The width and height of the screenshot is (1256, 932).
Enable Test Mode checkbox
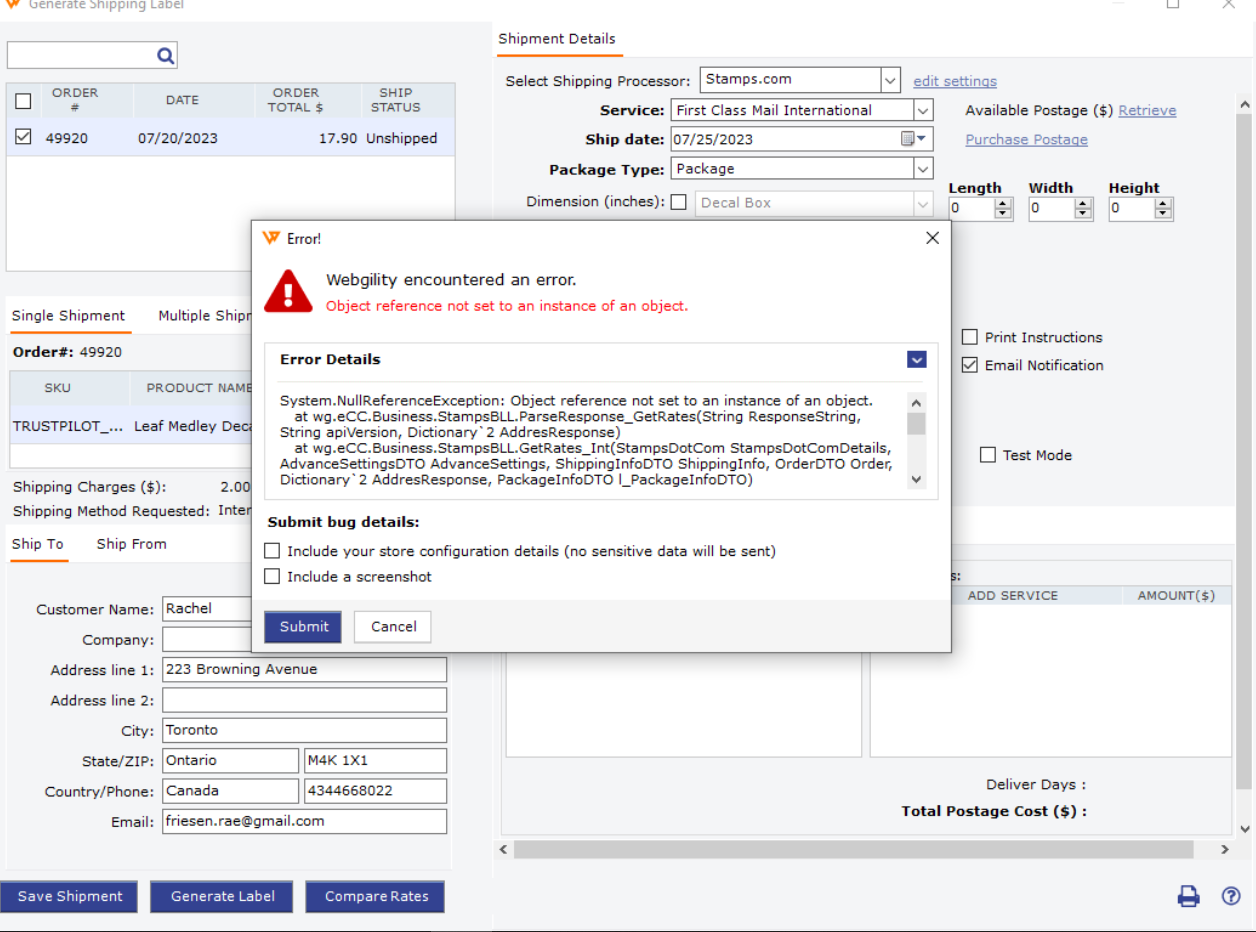[x=988, y=455]
